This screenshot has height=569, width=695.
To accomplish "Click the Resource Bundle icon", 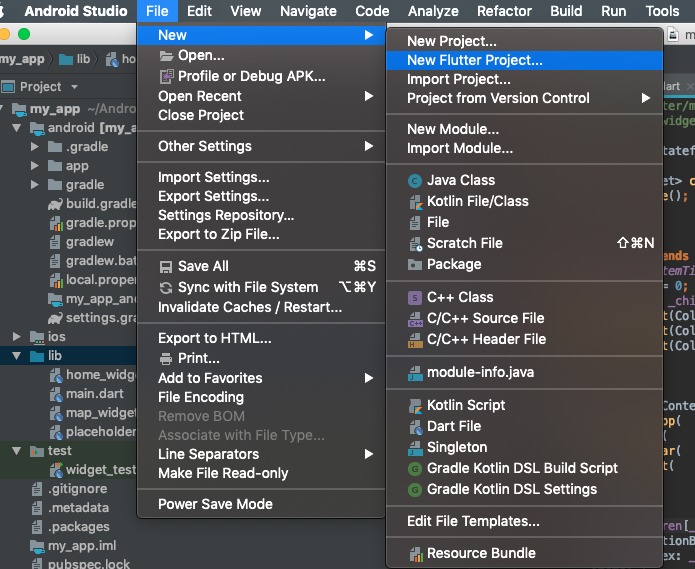I will 415,554.
